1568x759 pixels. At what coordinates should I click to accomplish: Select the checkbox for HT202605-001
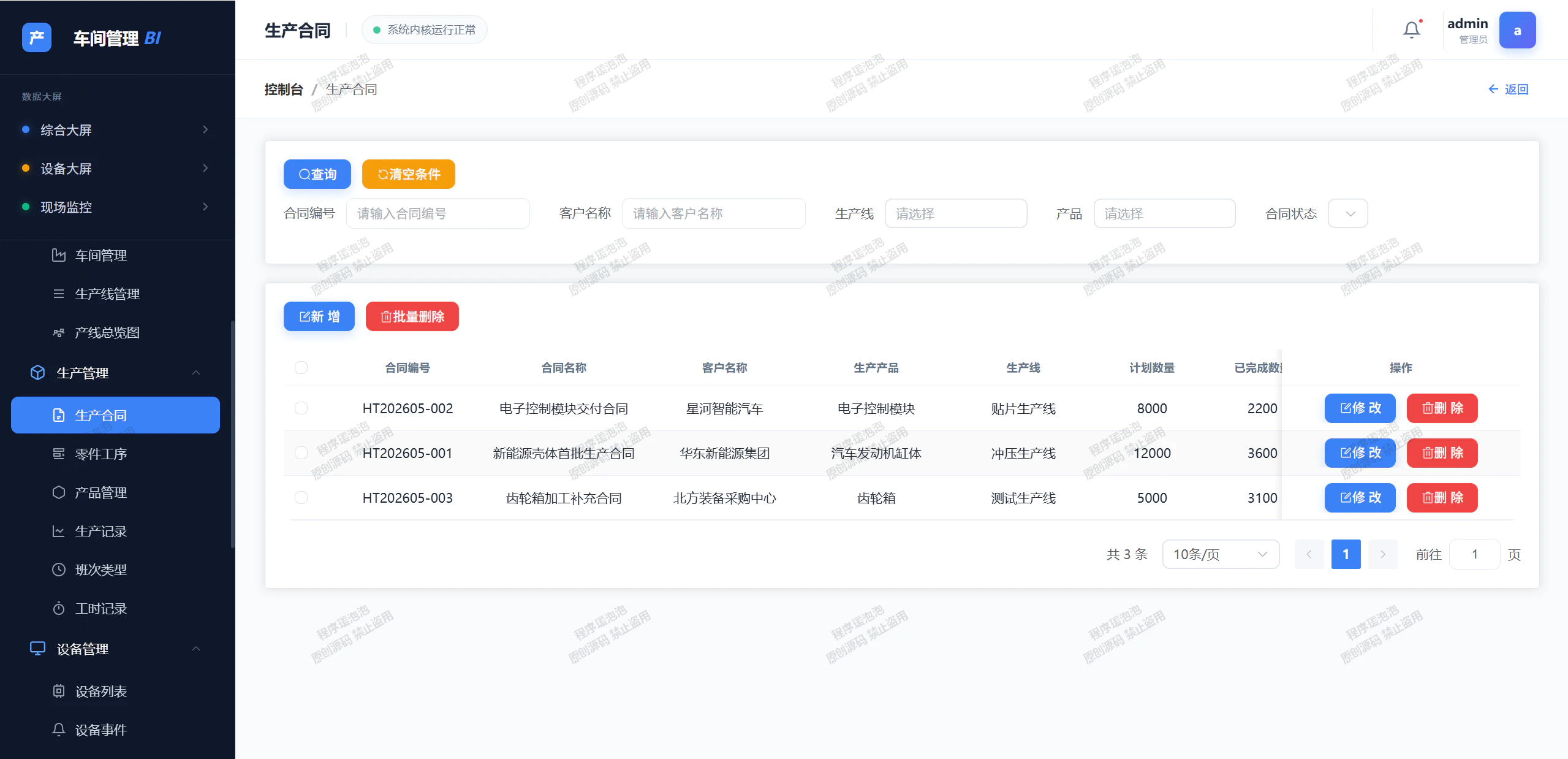pos(301,452)
